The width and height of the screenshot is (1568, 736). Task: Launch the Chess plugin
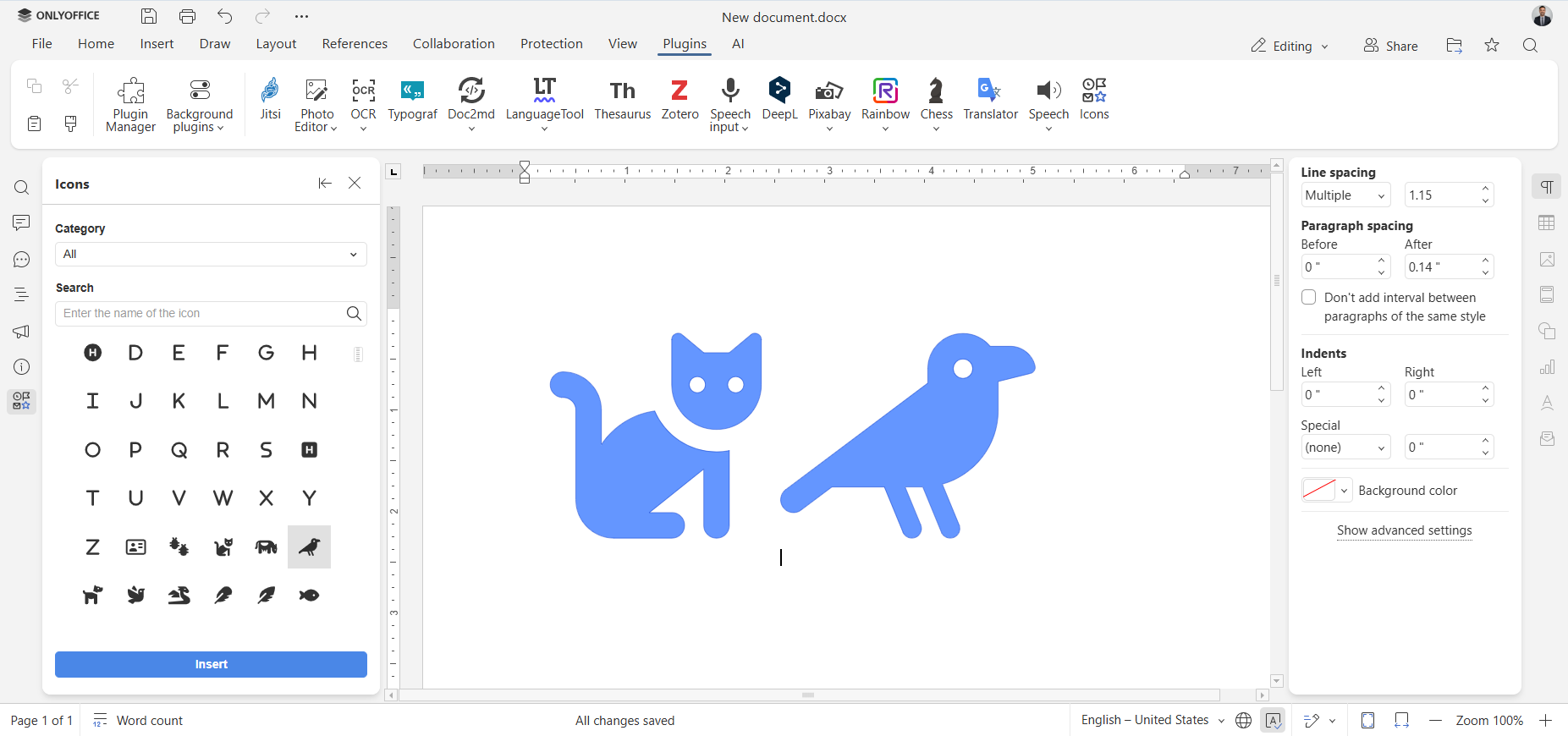pyautogui.click(x=936, y=105)
